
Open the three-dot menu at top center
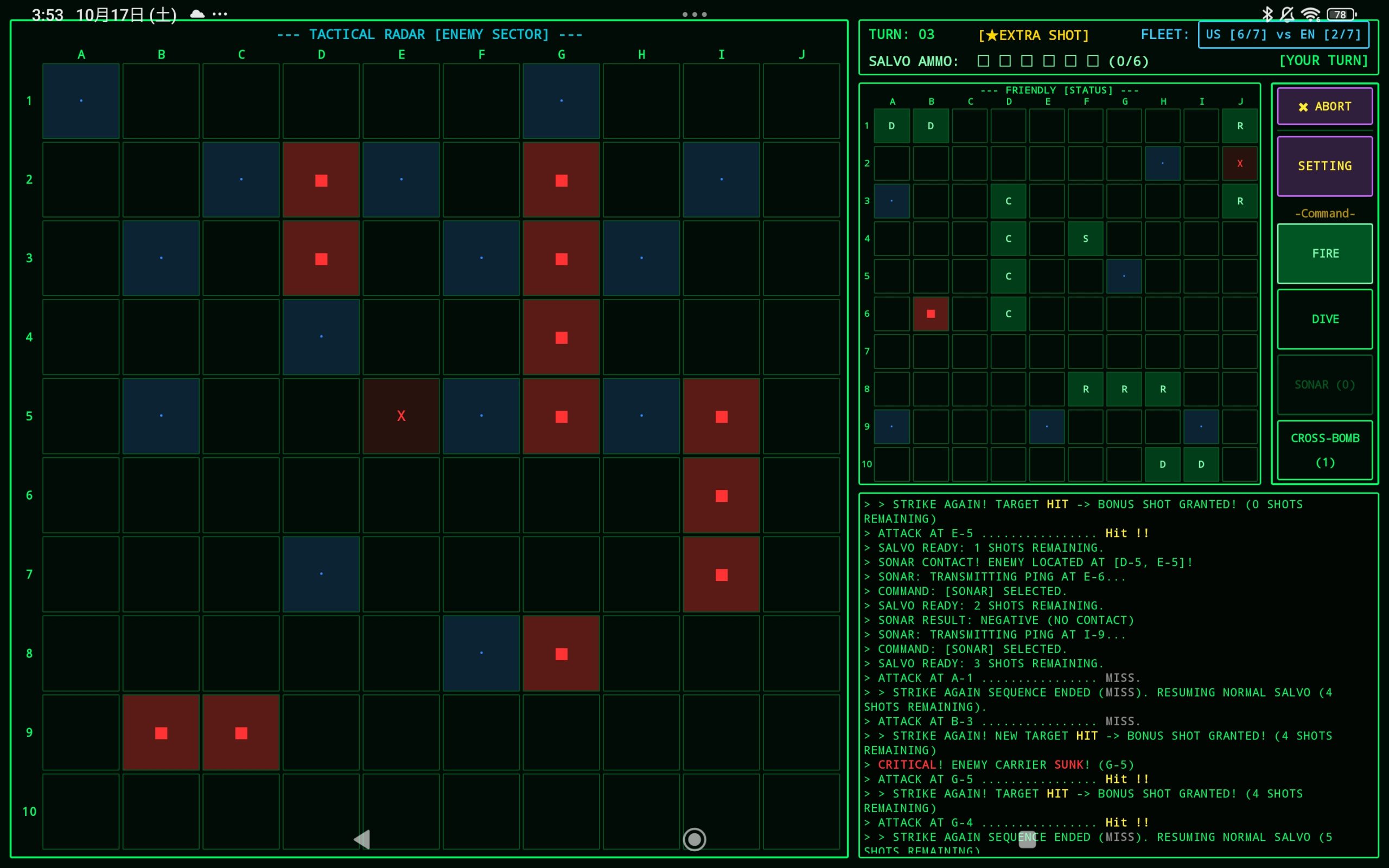pos(694,14)
